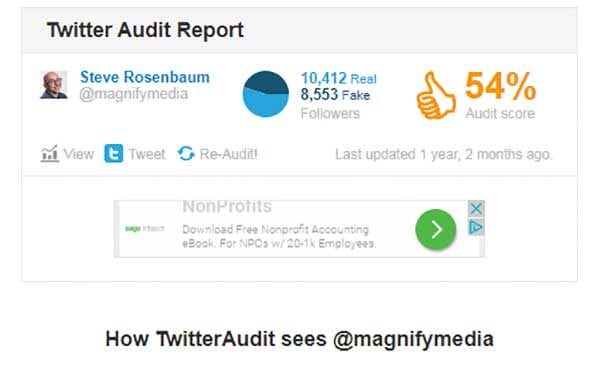Click the followers pie chart

point(266,94)
